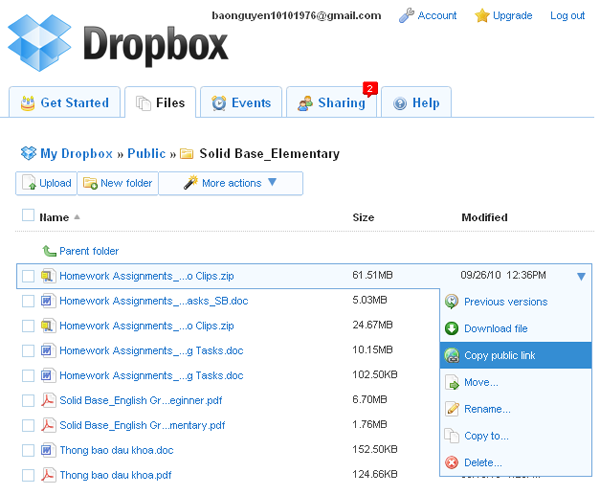Click the Get Started birthday cake icon
The height and width of the screenshot is (495, 600).
28,103
